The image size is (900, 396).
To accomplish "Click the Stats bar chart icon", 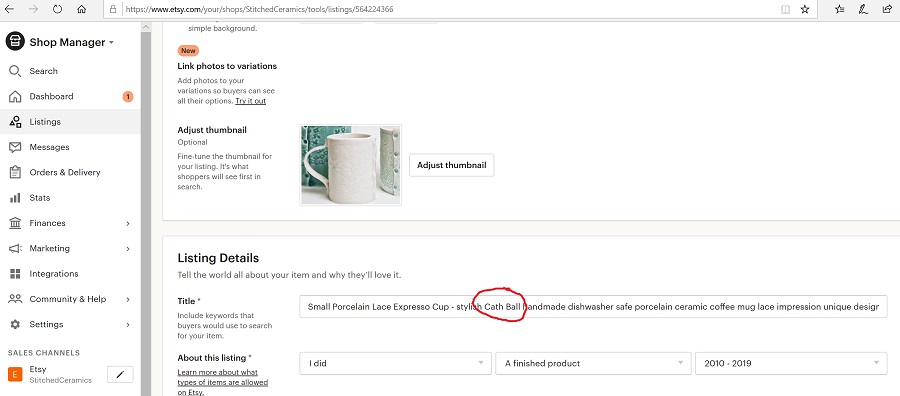I will point(15,197).
